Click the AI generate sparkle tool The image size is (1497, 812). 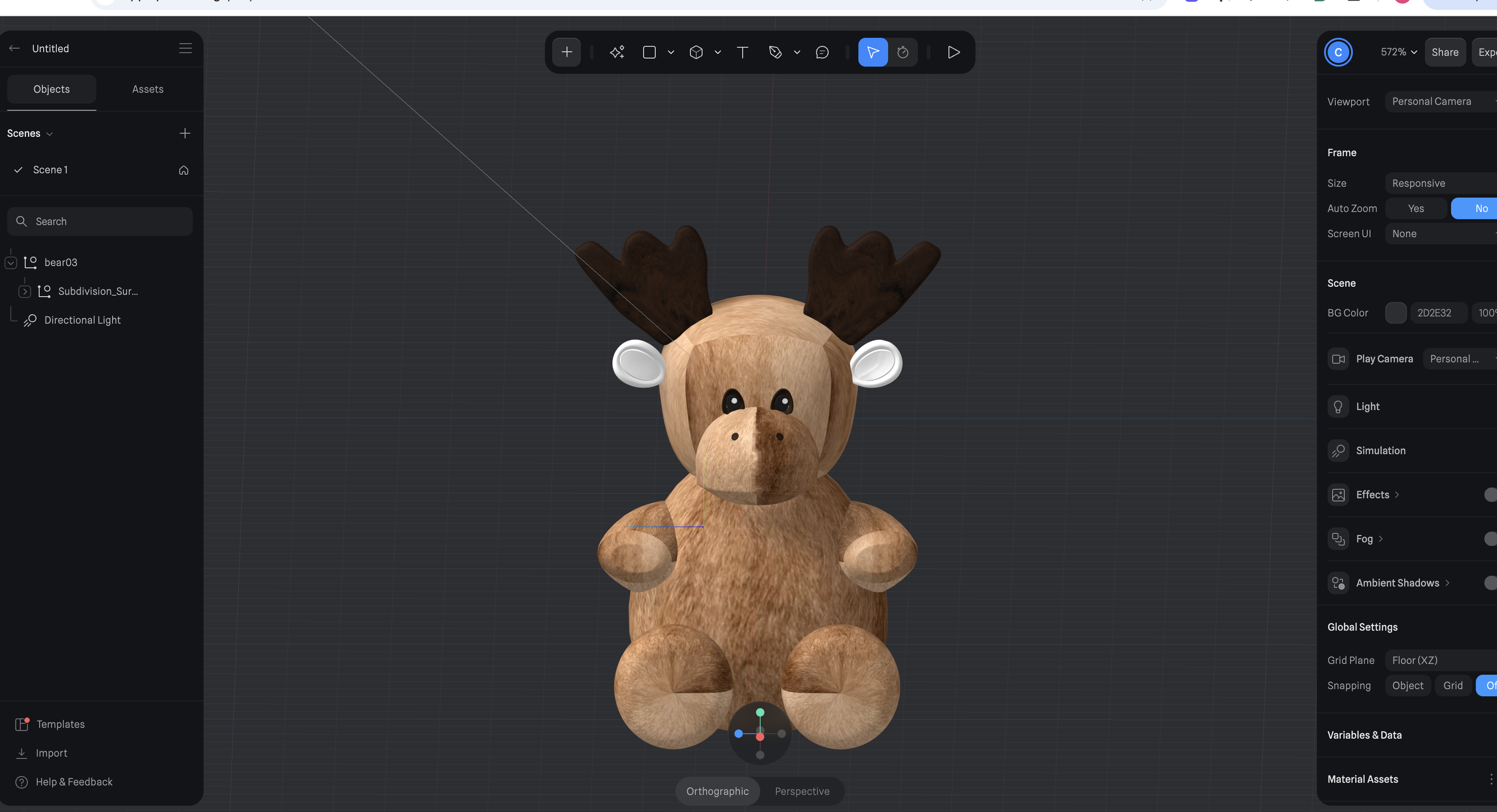coord(617,52)
